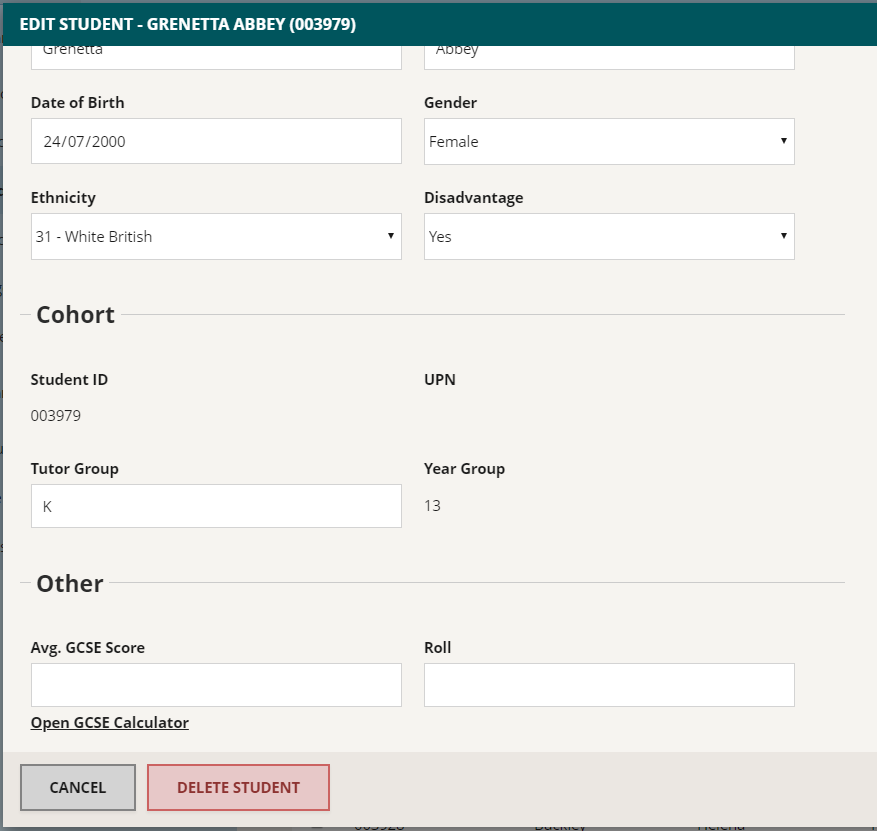Click the Date of Birth field
Screen dimensions: 877x831
click(216, 141)
